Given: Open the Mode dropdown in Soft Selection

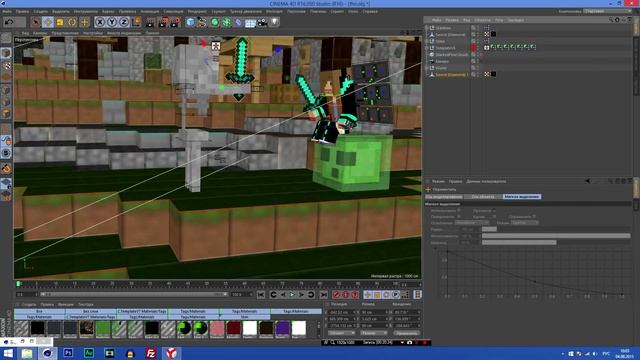Looking at the screenshot, I should pos(524,223).
